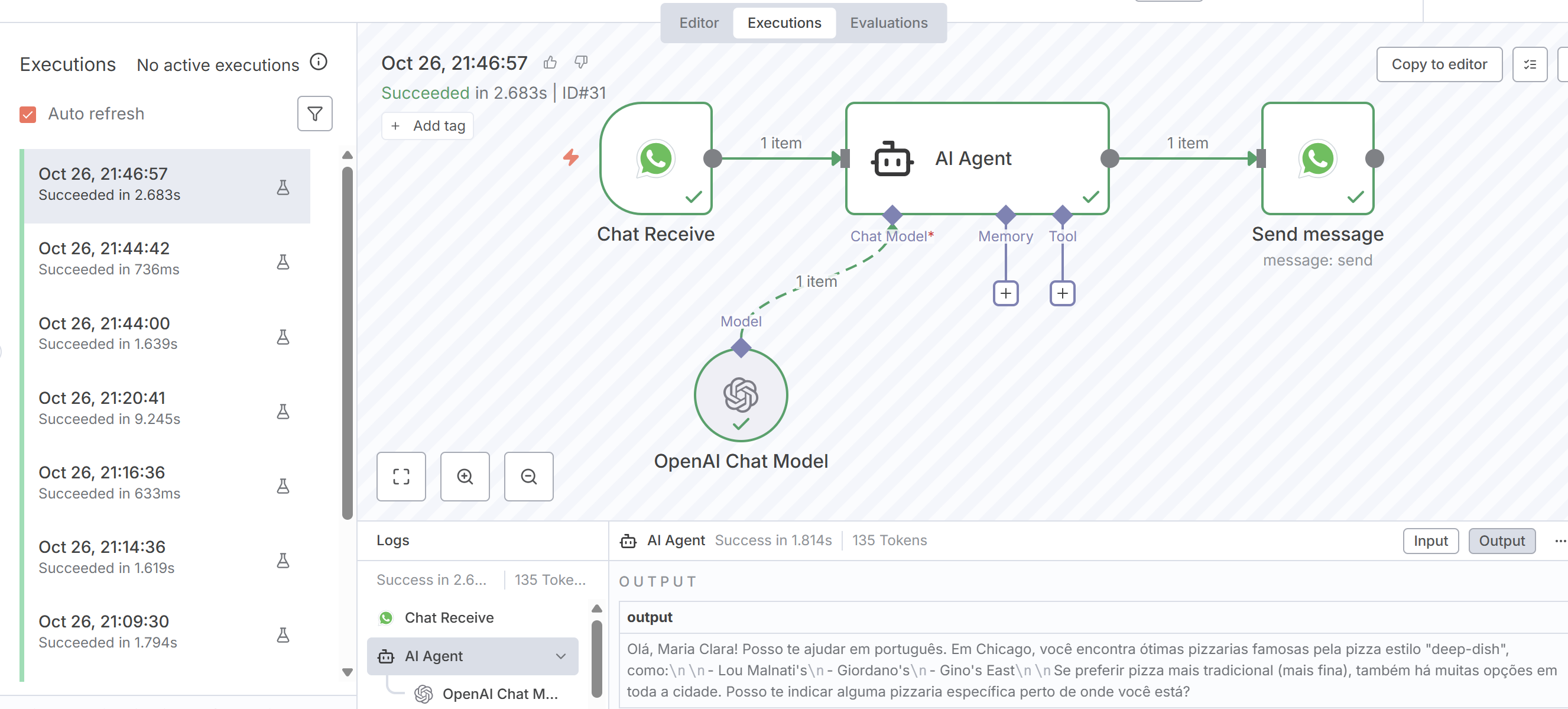Add a node under the Tool connector
This screenshot has height=709, width=1568.
coord(1062,293)
